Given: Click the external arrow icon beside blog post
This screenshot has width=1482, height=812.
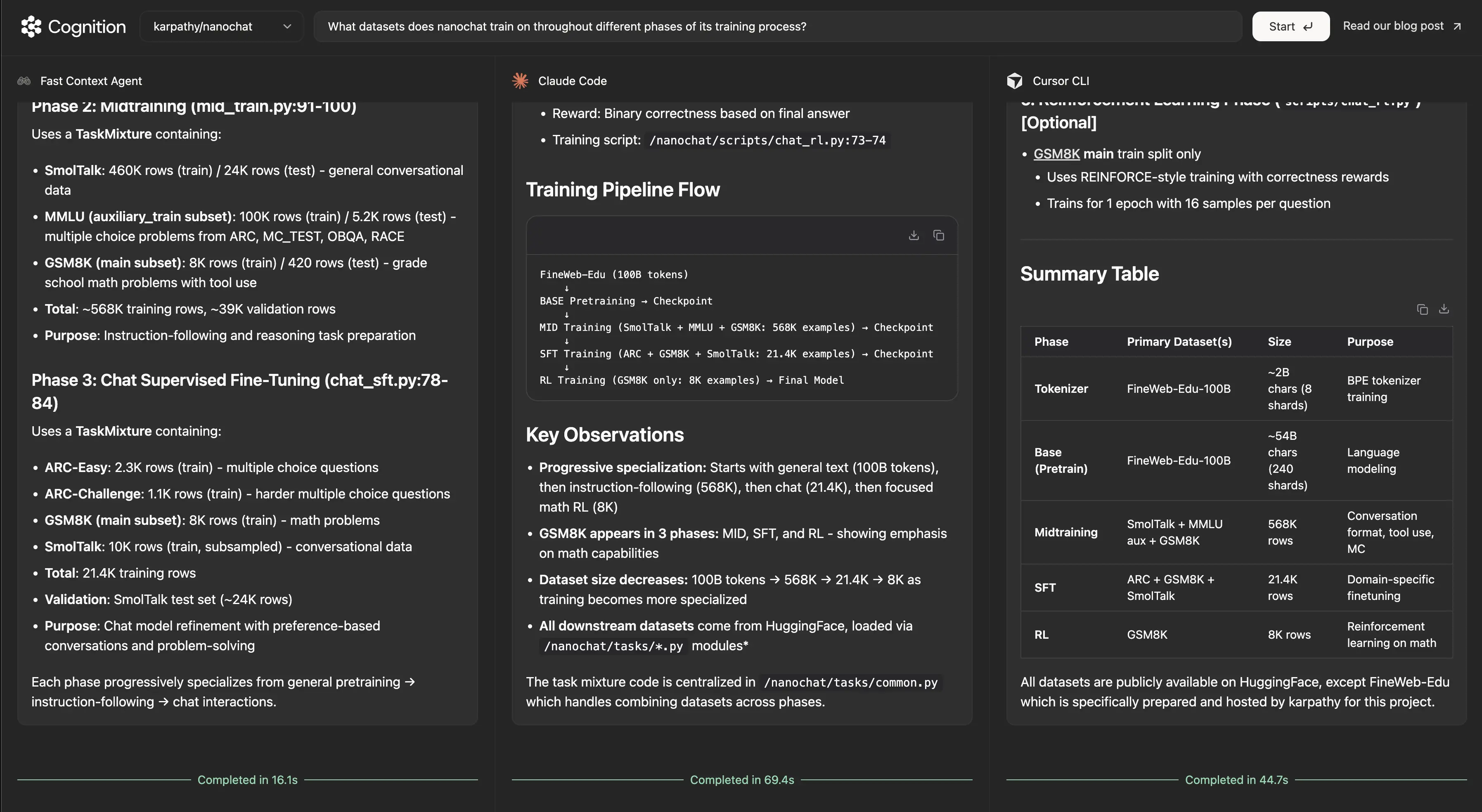Looking at the screenshot, I should coord(1457,26).
